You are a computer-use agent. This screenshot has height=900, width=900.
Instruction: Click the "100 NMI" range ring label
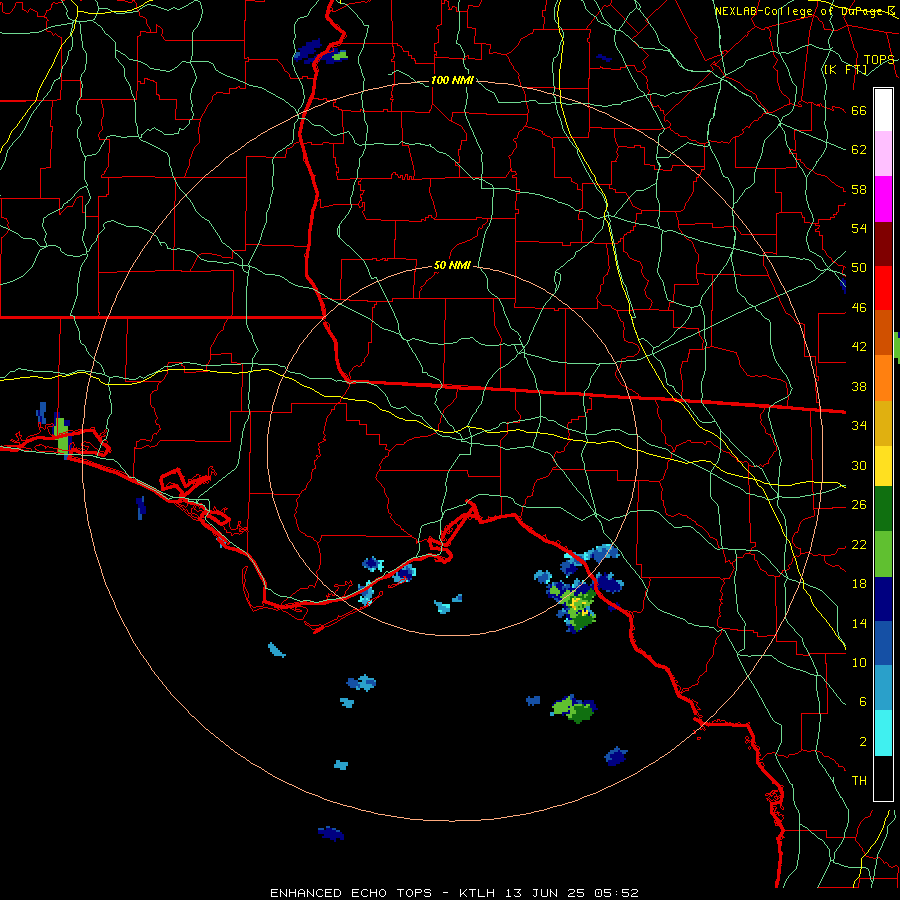point(452,80)
